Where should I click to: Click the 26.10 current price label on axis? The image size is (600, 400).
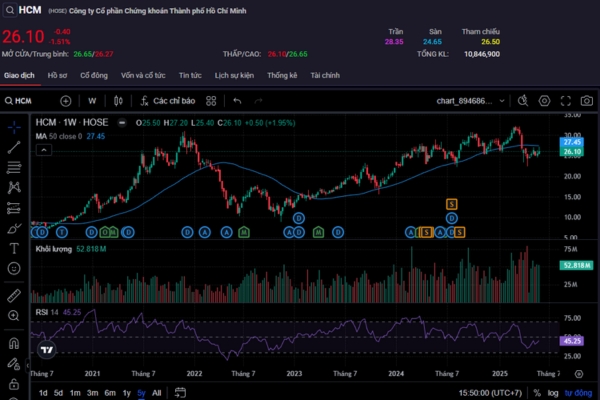[x=572, y=152]
